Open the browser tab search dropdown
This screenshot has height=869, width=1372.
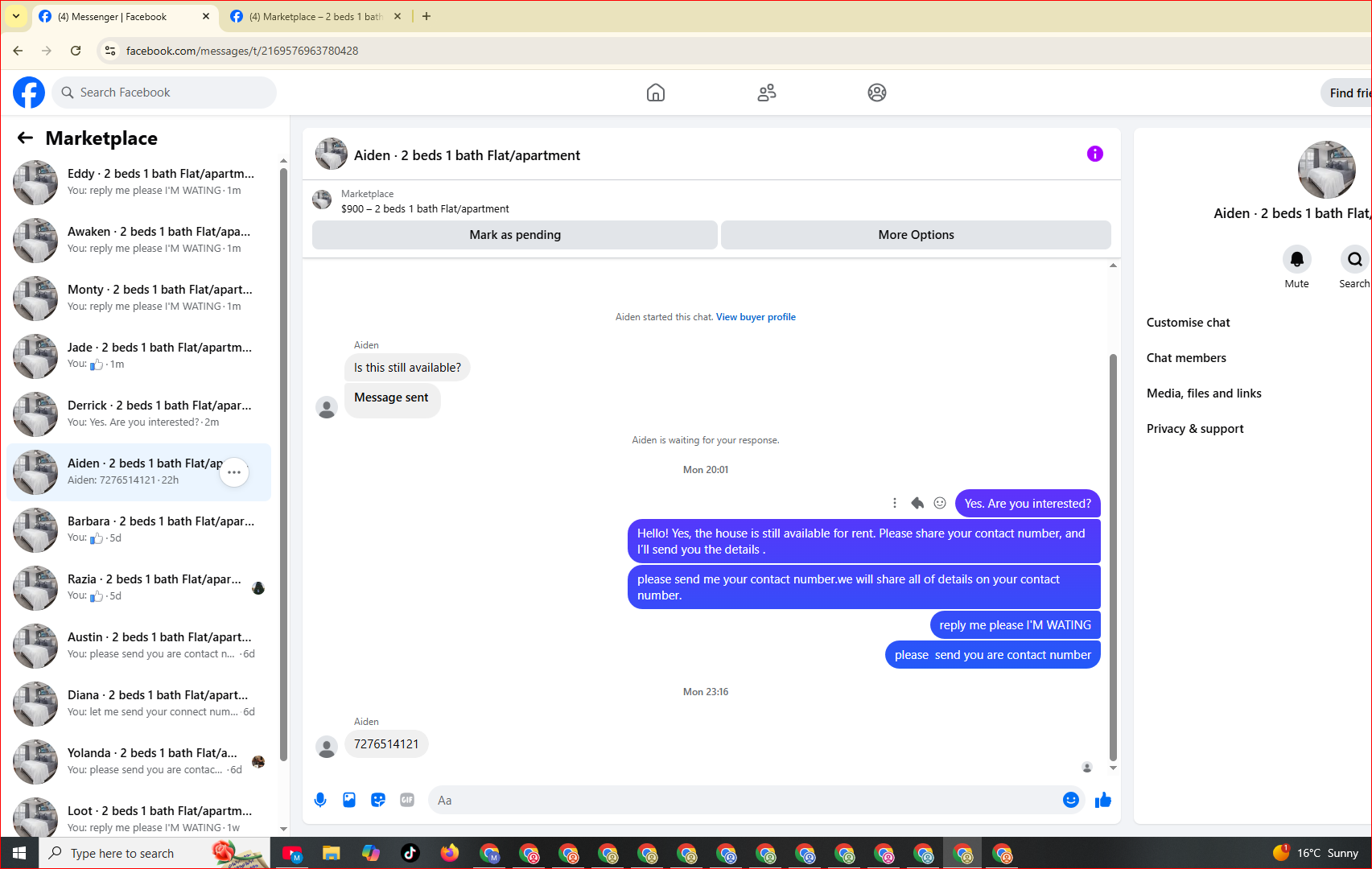point(15,16)
